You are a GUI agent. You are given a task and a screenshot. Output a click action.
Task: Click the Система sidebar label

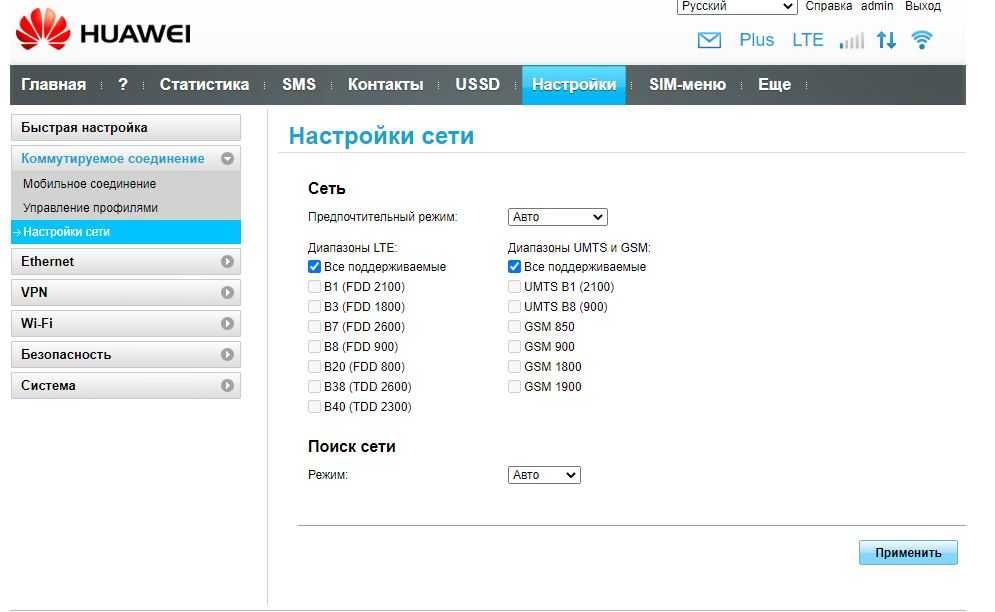pos(48,385)
